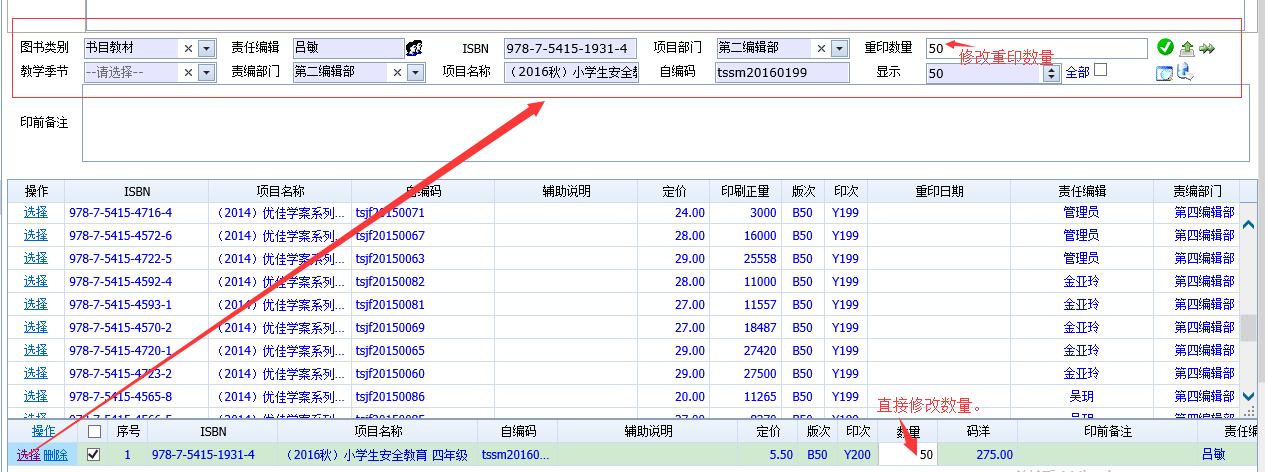Click 选择 link for ISBN 978-7-5415-4716-4
This screenshot has width=1265, height=472.
(x=36, y=212)
